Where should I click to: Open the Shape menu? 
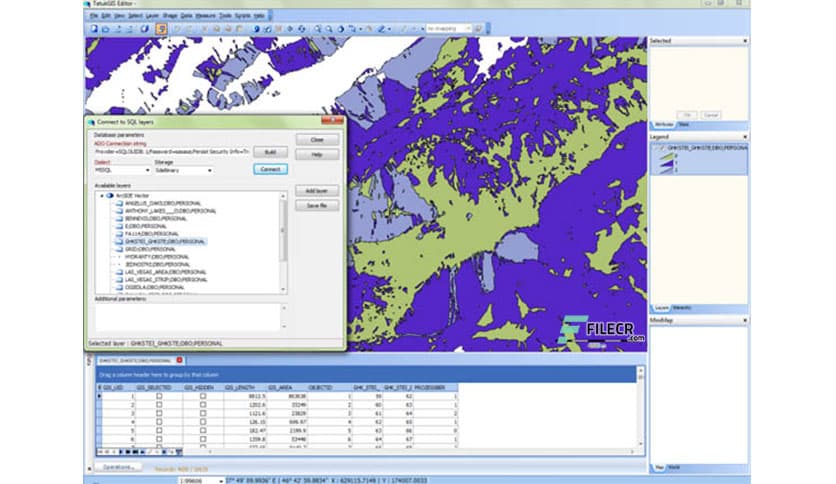point(170,16)
